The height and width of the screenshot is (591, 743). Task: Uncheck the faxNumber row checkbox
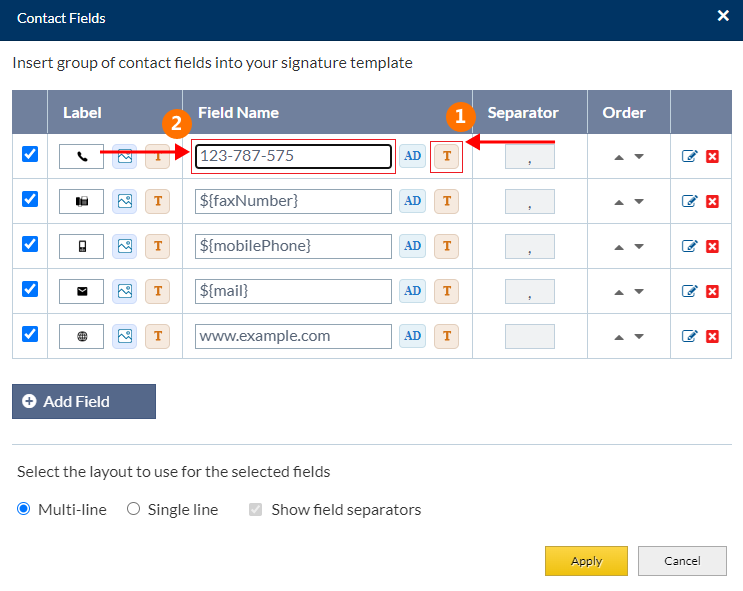tap(30, 199)
